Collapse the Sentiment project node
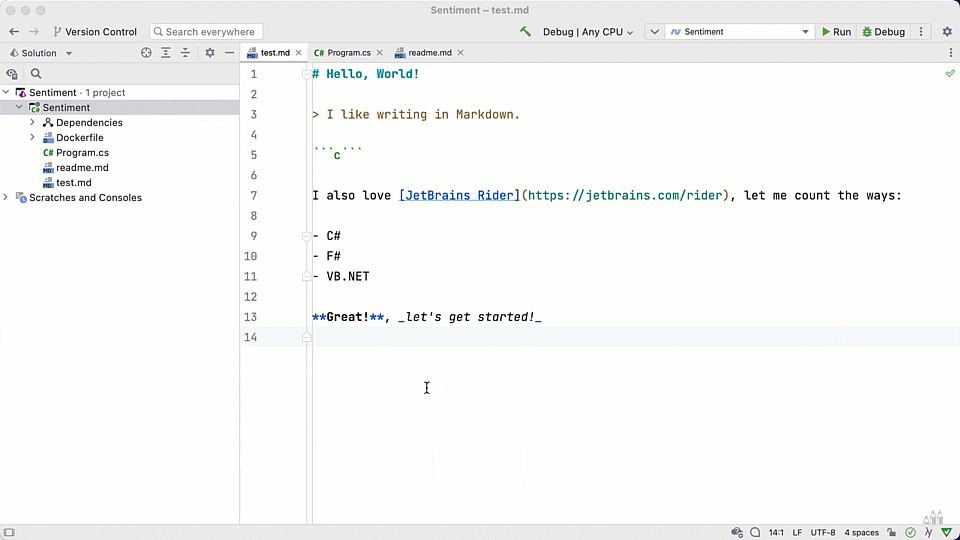 (x=20, y=107)
